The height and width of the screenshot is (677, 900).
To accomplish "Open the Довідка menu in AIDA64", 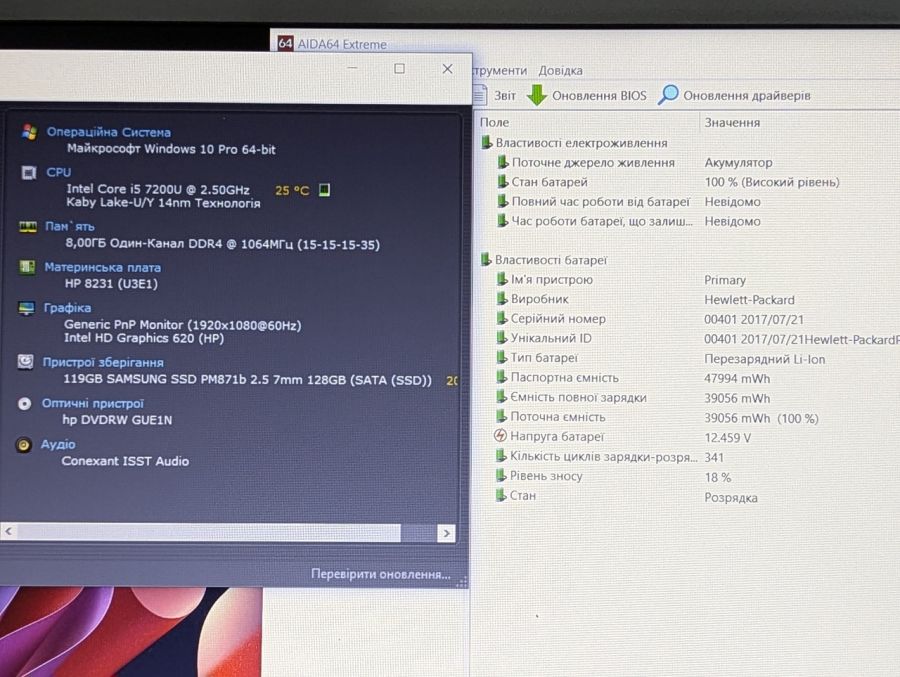I will [x=560, y=71].
